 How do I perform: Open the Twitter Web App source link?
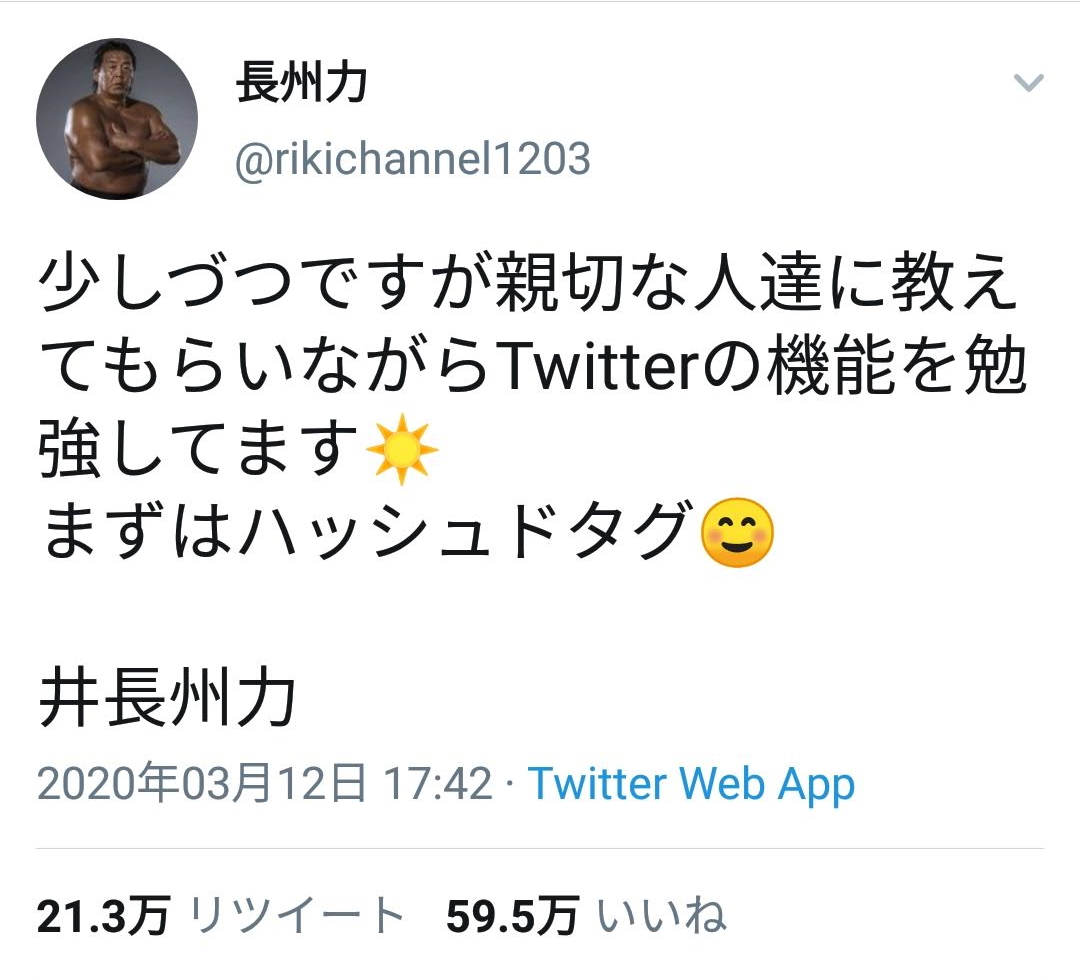(691, 784)
